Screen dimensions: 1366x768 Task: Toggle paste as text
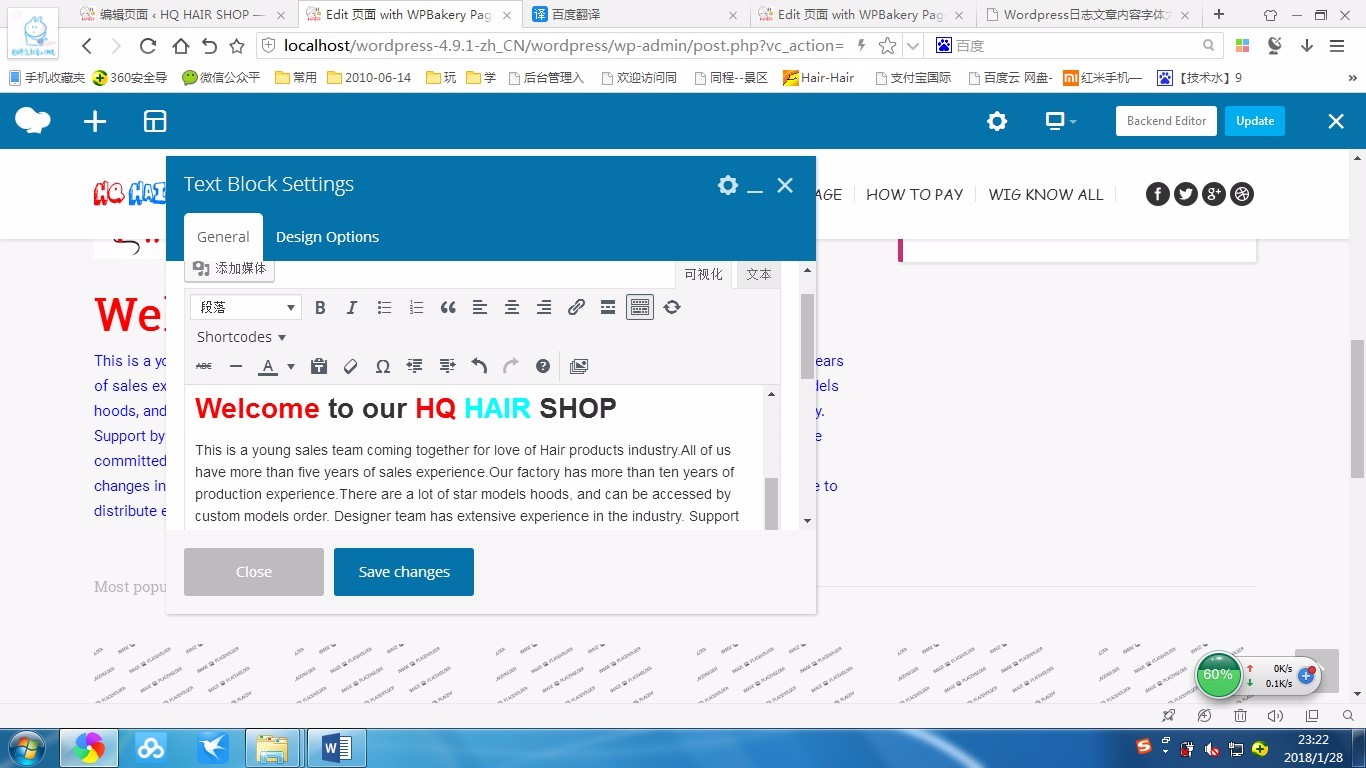[319, 367]
